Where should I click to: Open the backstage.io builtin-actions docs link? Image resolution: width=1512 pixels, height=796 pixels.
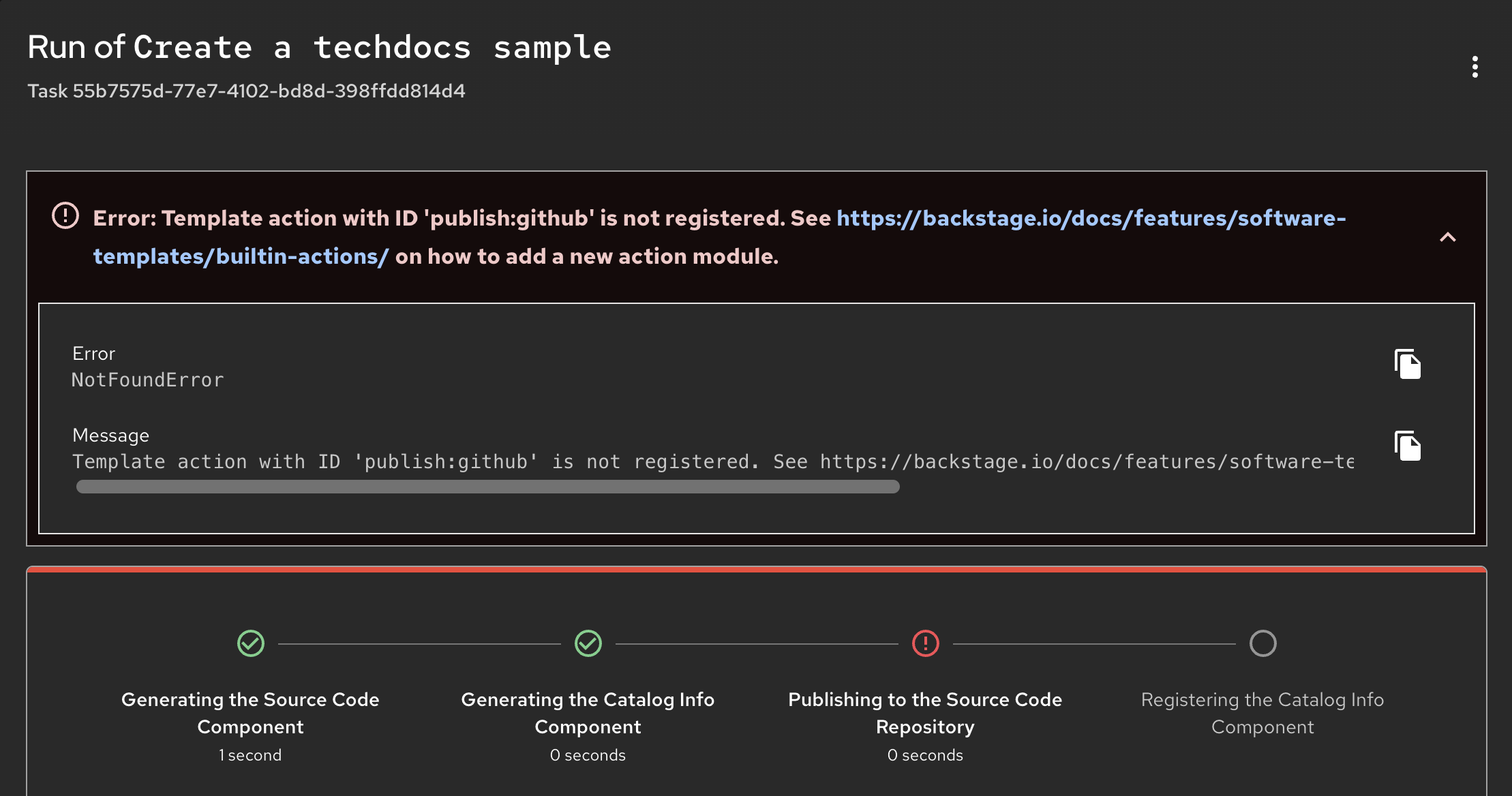click(1091, 218)
